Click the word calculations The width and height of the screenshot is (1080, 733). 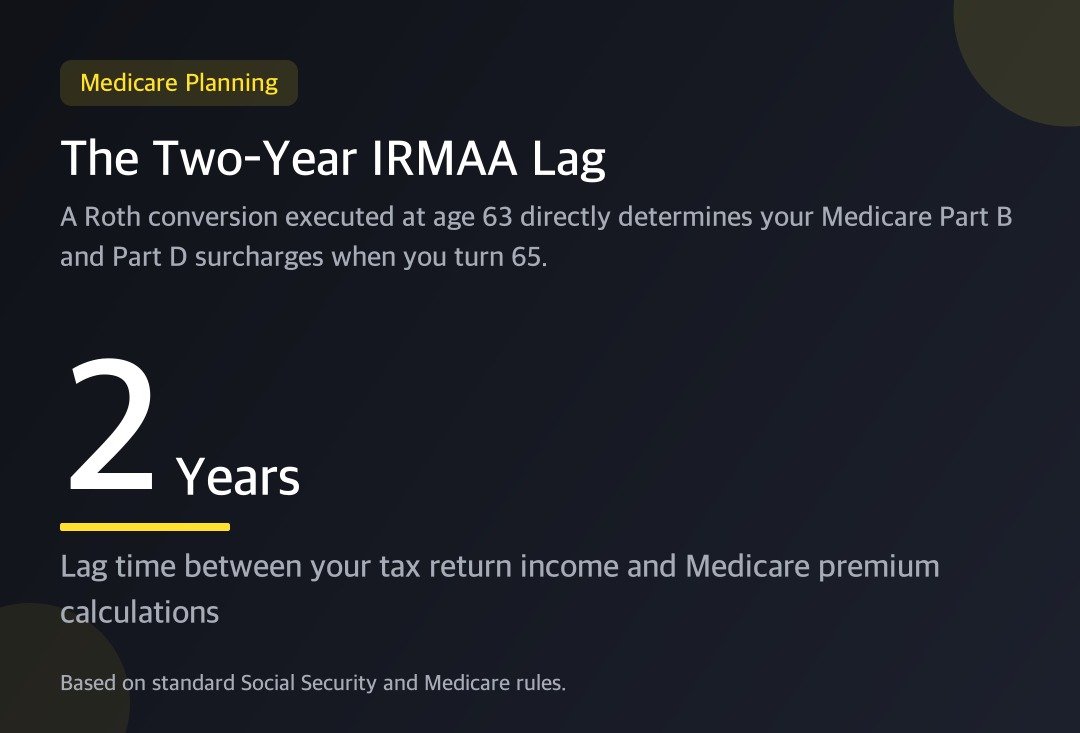pyautogui.click(x=140, y=612)
